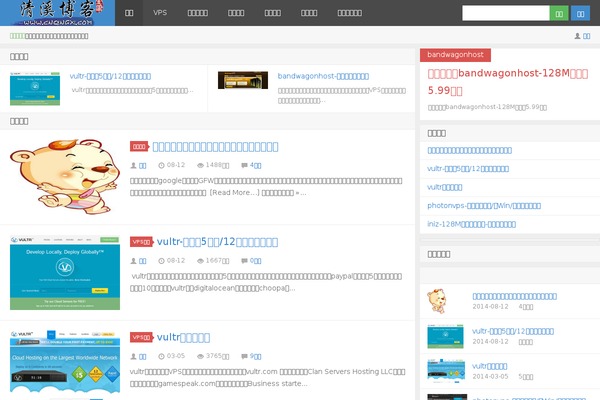
Task: Open sidebar vultr thumbnail beside 2014-03-05
Action: click(x=446, y=371)
